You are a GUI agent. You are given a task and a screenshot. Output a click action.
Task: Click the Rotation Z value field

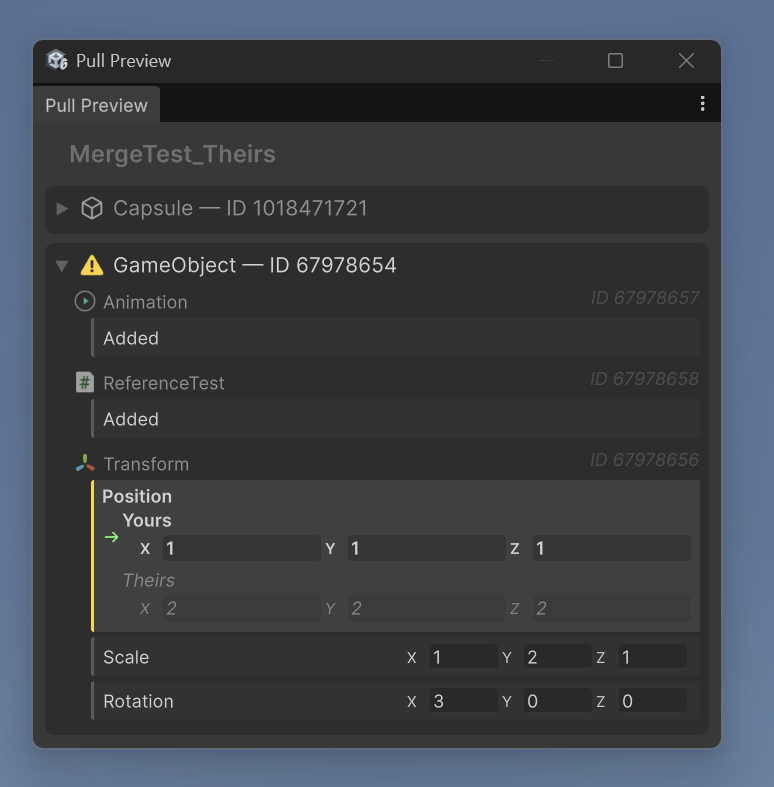(653, 701)
